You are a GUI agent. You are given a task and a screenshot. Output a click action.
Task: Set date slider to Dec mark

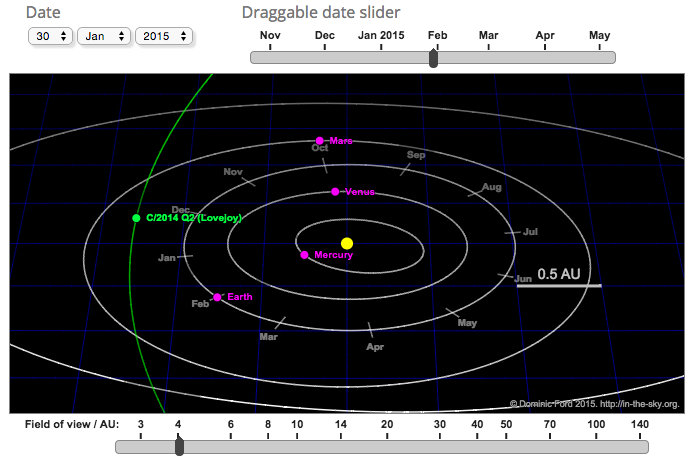click(x=325, y=57)
